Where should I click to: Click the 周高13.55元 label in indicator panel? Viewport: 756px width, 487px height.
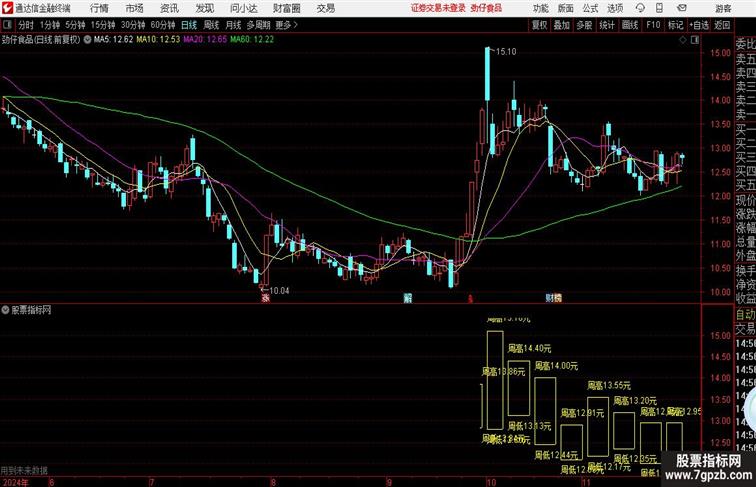(x=609, y=386)
